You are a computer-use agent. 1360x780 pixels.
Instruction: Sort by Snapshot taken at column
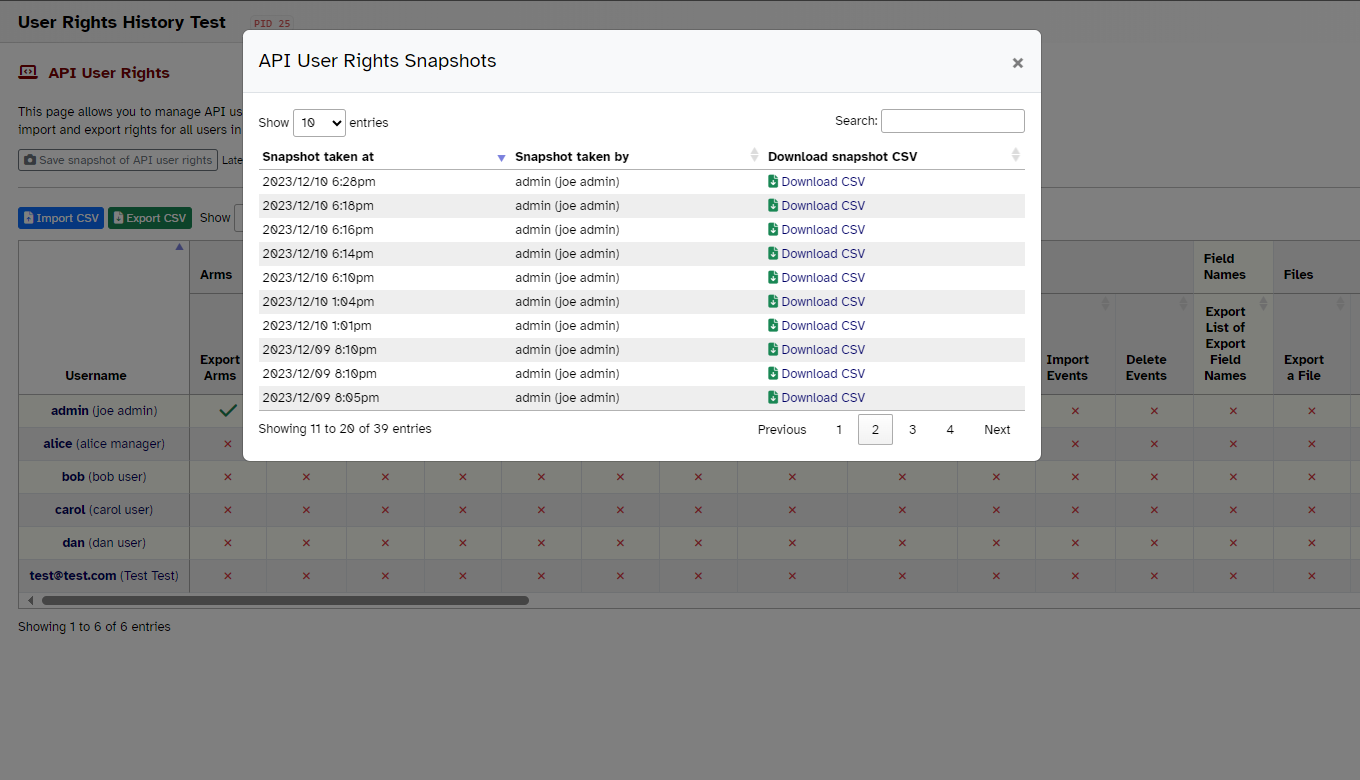[x=384, y=157]
